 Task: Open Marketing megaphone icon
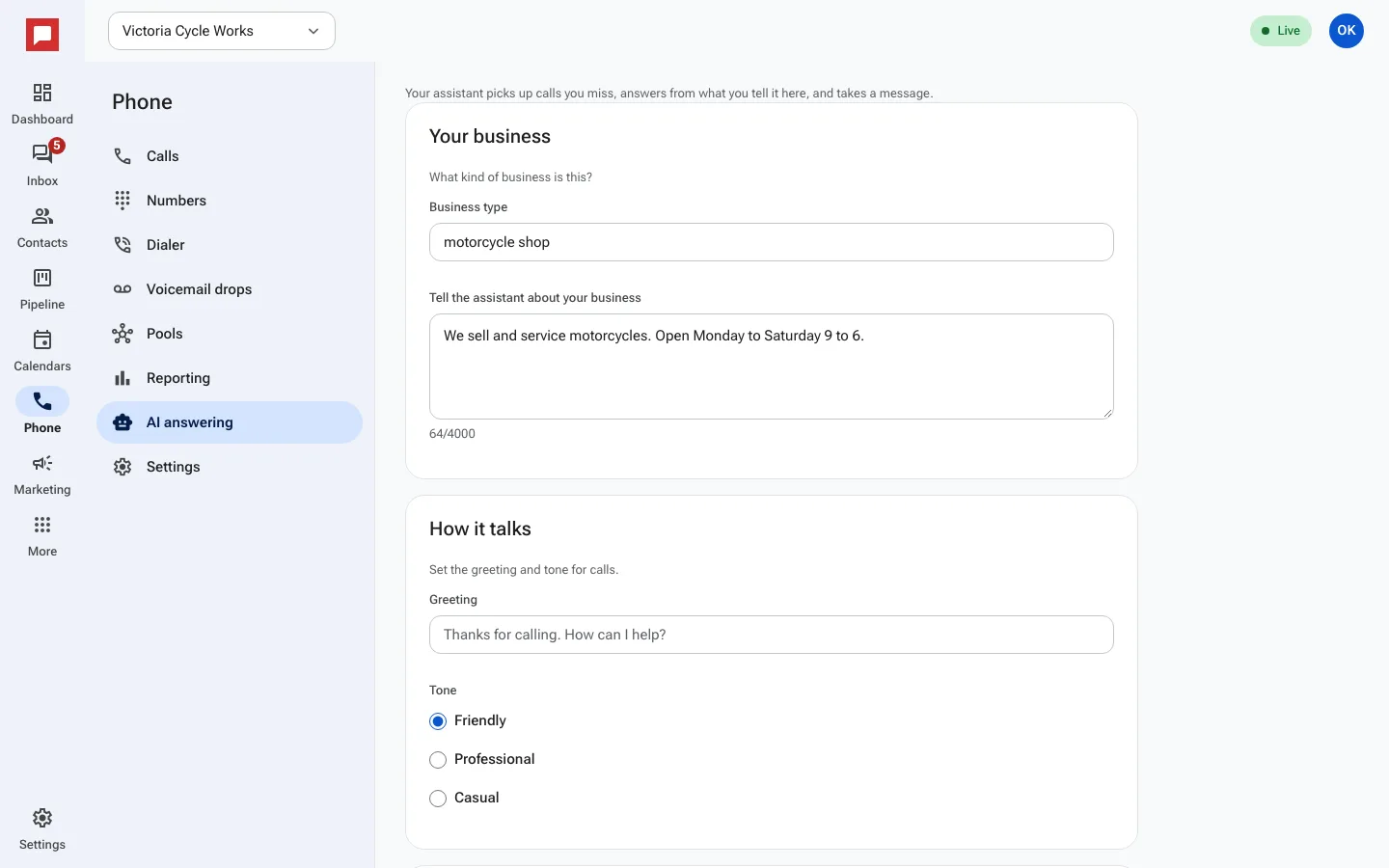pyautogui.click(x=42, y=474)
